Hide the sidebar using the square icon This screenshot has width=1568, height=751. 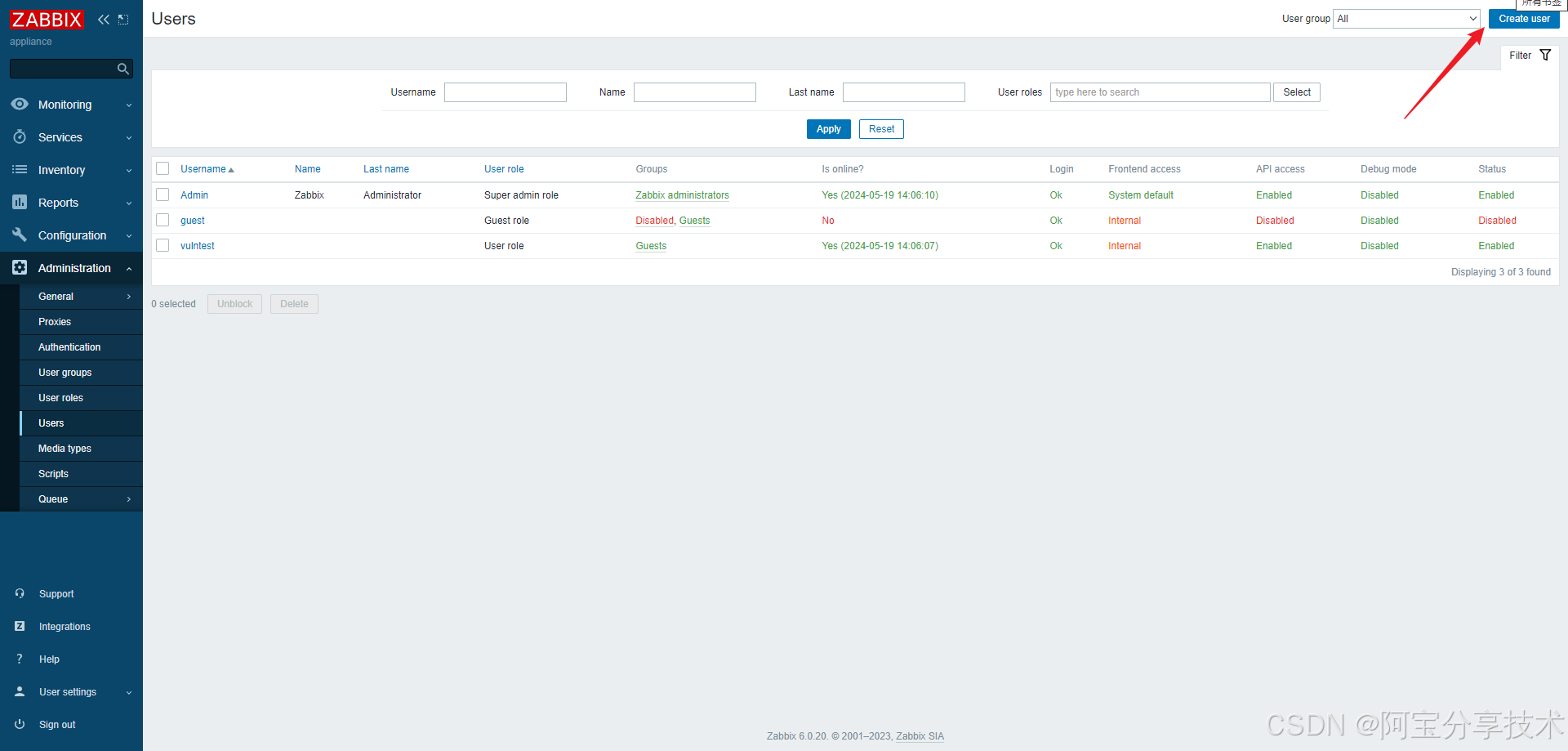click(123, 19)
